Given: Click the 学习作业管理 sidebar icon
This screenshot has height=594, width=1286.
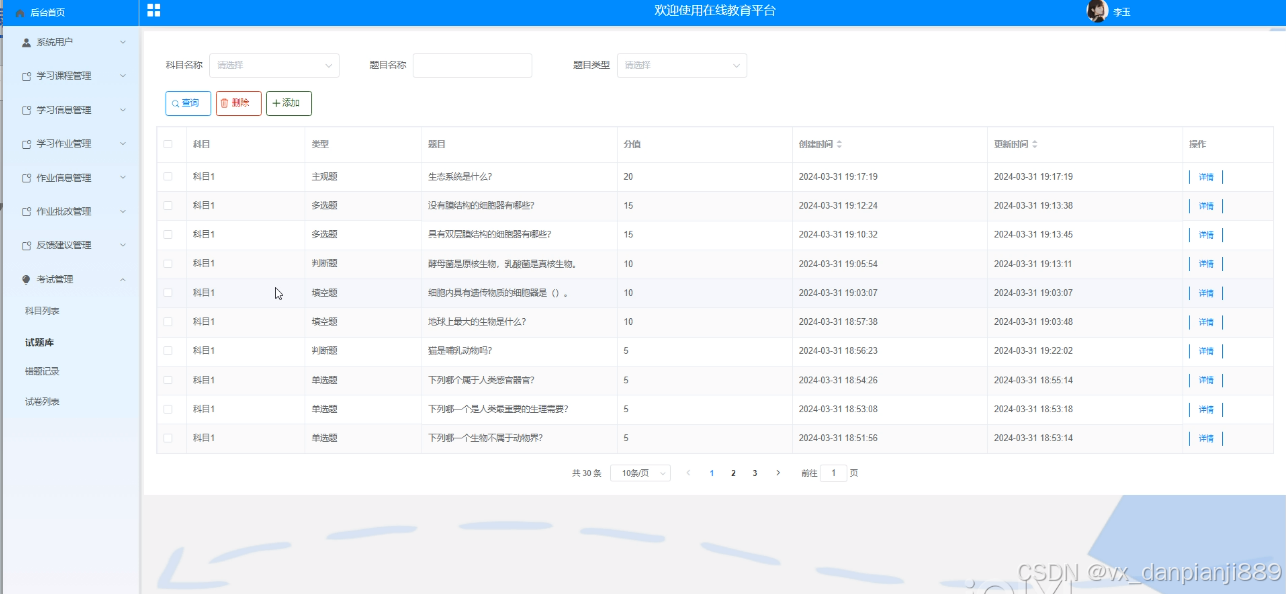Looking at the screenshot, I should [x=26, y=144].
